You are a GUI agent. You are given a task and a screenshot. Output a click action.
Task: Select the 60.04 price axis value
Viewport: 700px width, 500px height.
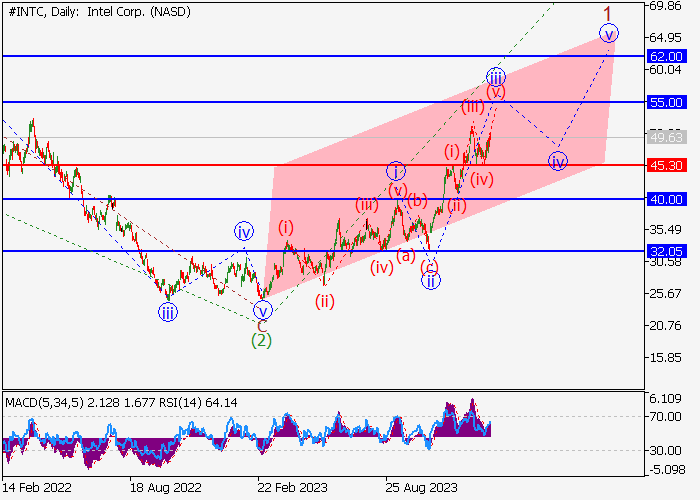[x=665, y=70]
